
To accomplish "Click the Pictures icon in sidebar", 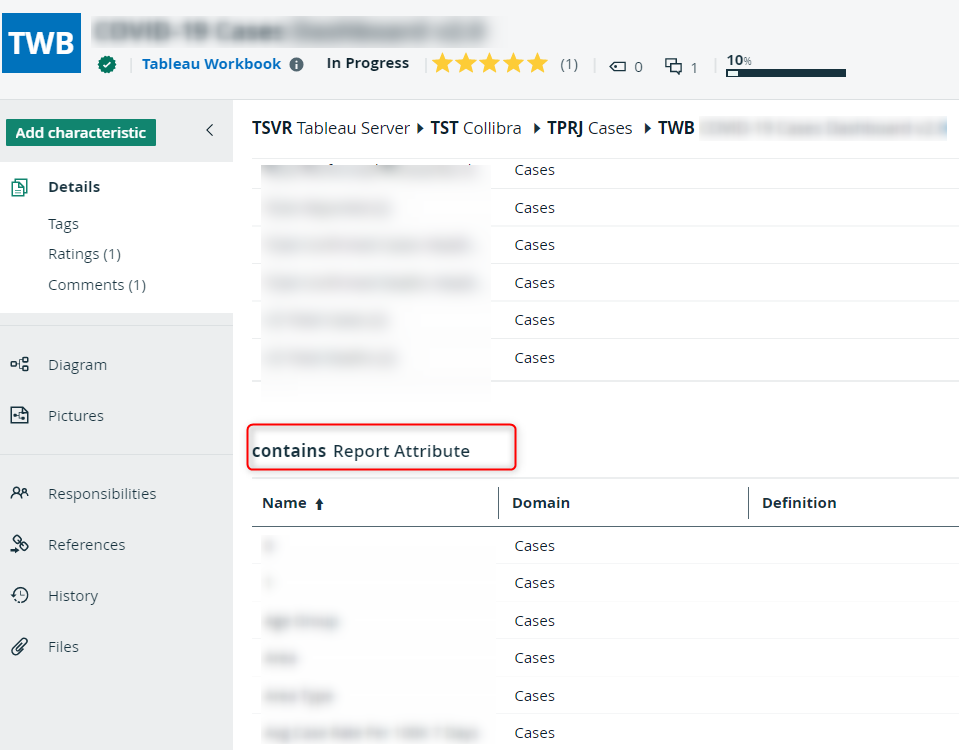I will click(x=20, y=415).
